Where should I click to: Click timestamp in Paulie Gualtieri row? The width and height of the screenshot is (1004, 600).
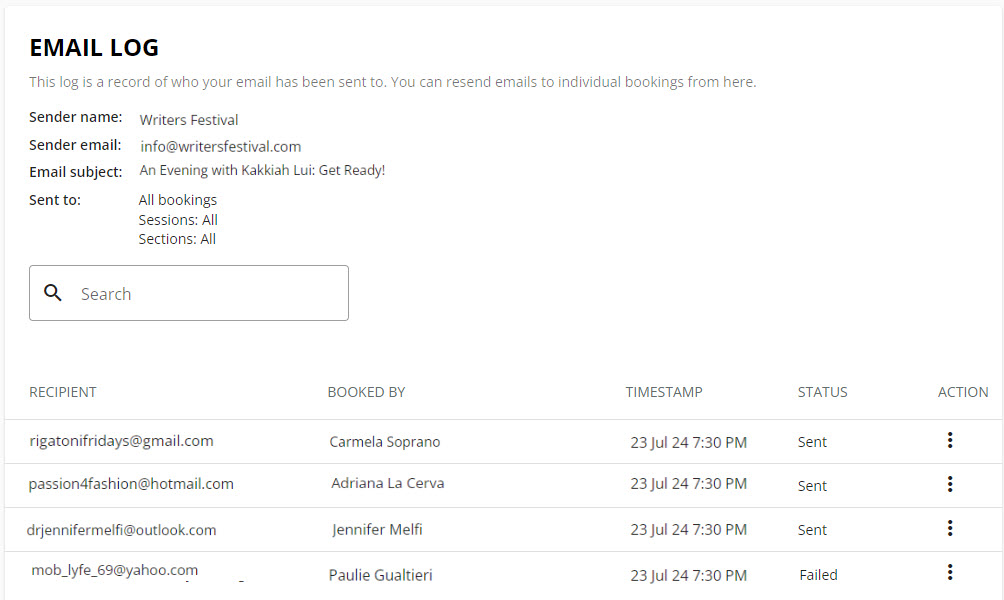coord(688,576)
